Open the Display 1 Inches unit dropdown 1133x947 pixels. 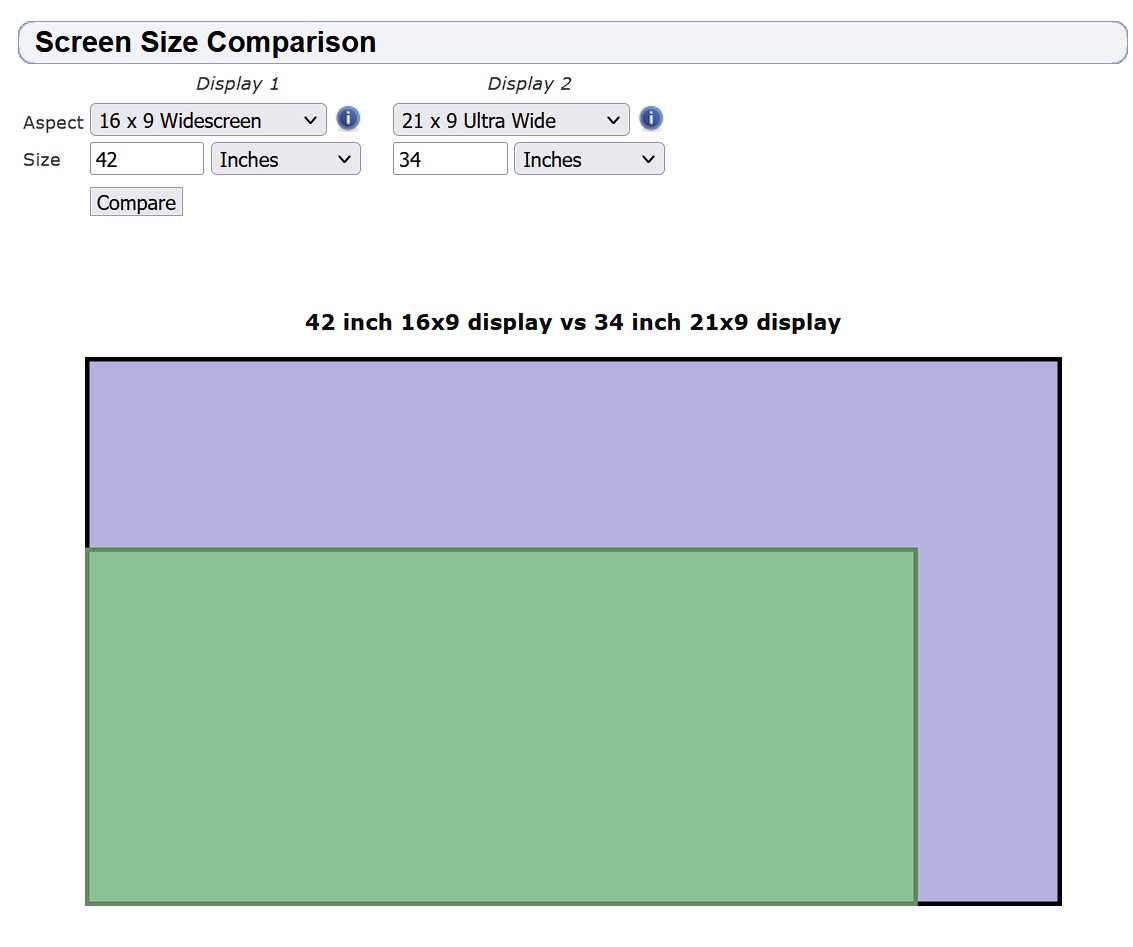(x=285, y=159)
